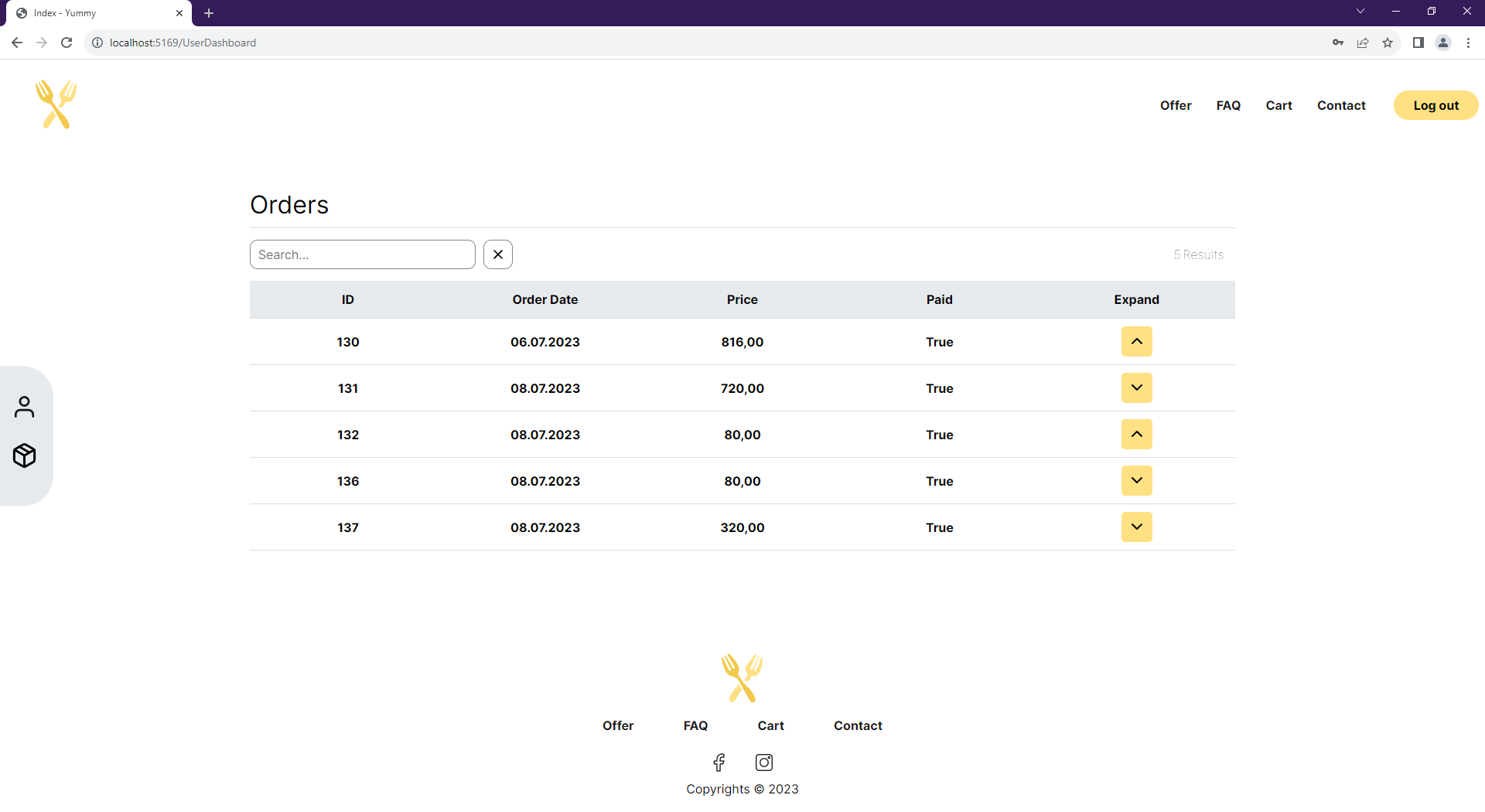Open the Instagram icon in the footer
Image resolution: width=1485 pixels, height=812 pixels.
(763, 762)
